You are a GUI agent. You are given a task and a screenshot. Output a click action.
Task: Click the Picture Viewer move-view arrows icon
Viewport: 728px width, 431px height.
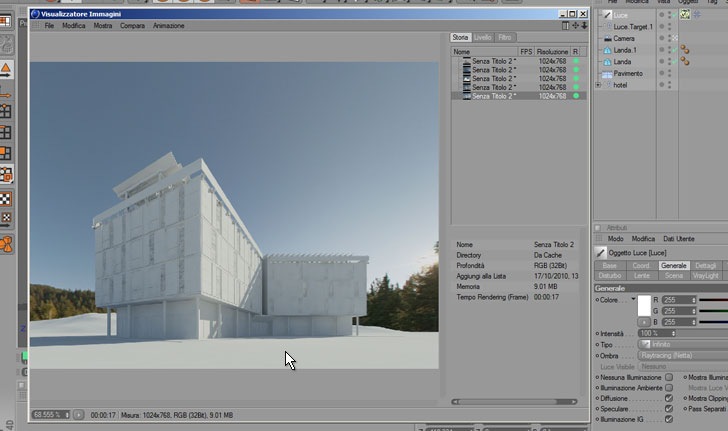point(575,26)
